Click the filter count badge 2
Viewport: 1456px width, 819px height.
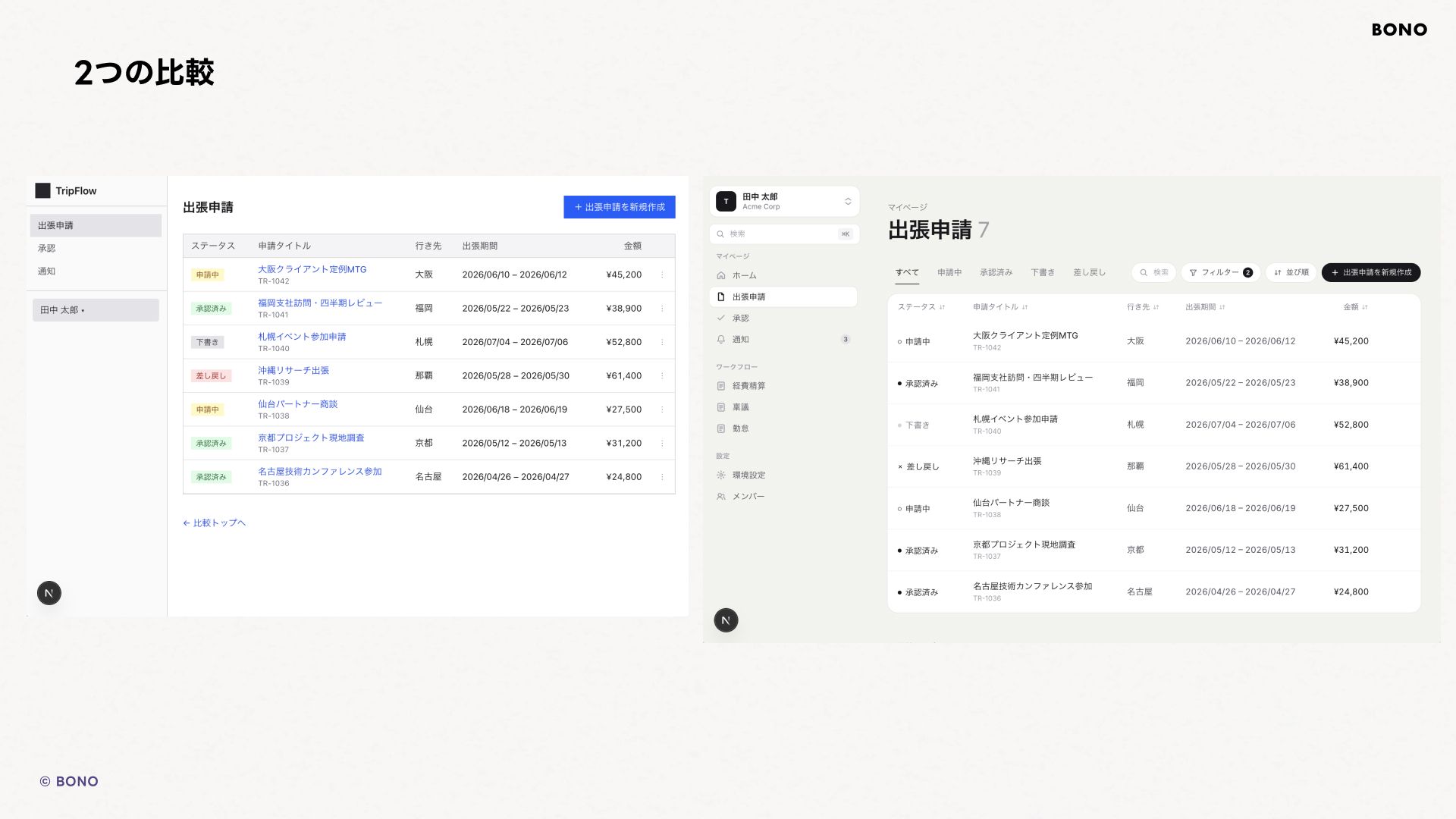(x=1247, y=272)
